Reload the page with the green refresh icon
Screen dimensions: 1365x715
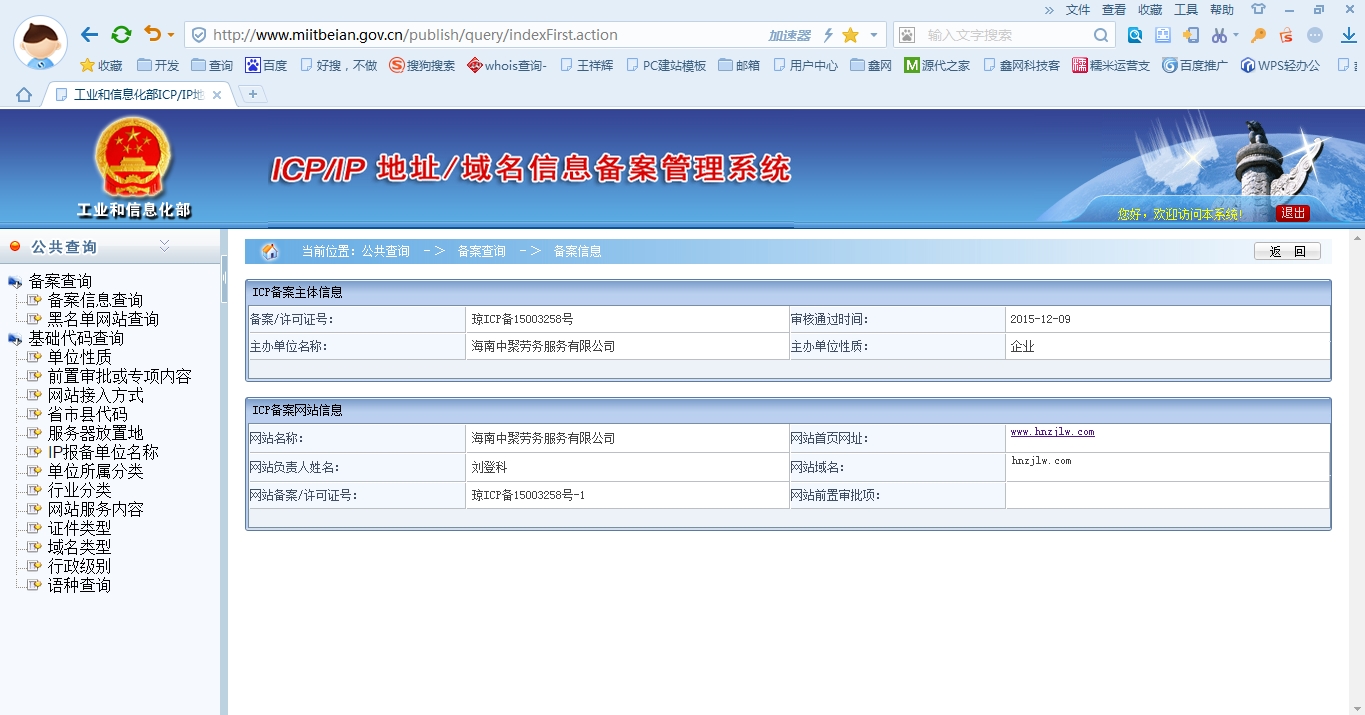coord(121,35)
